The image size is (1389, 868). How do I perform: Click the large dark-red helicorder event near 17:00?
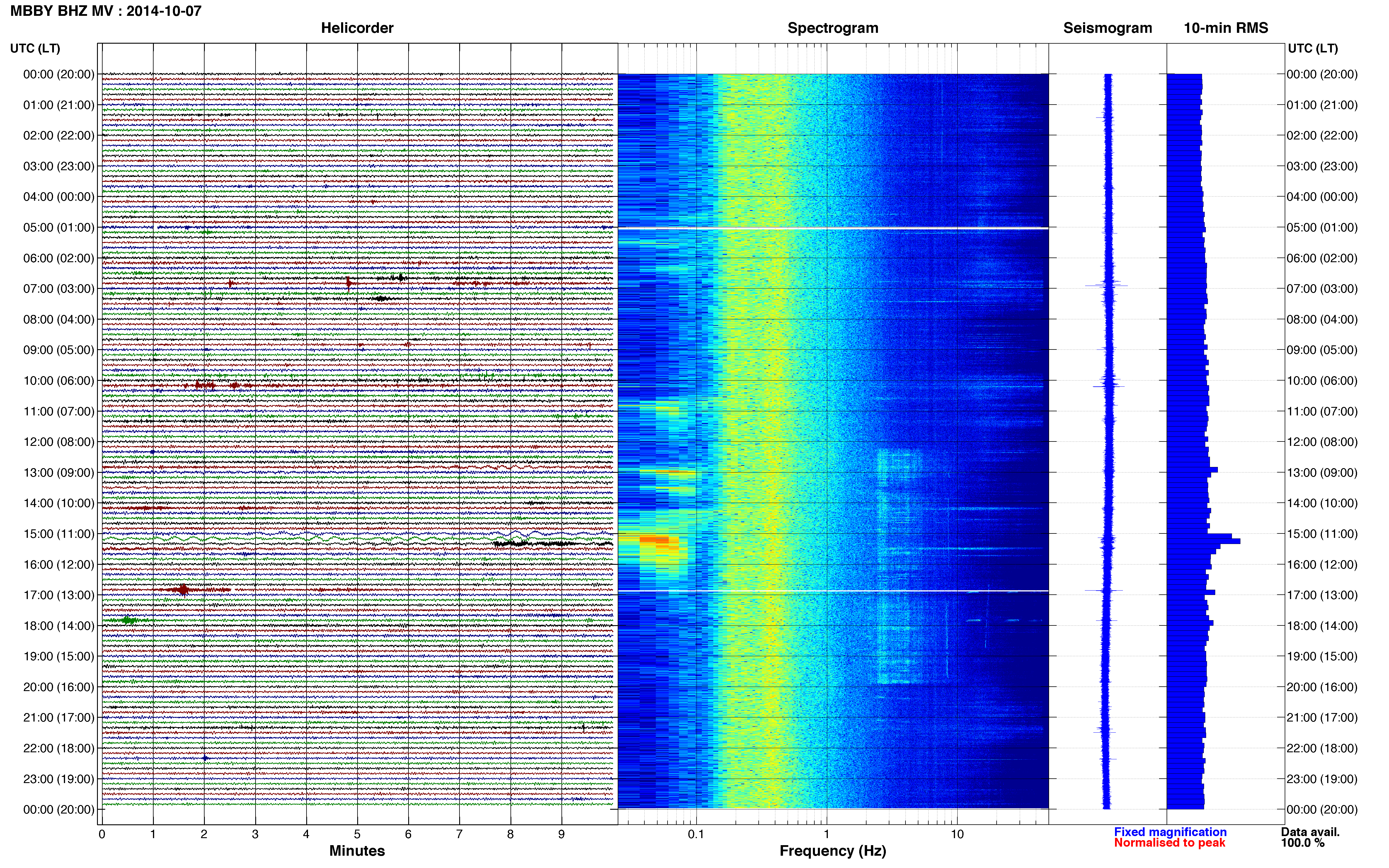point(183,590)
